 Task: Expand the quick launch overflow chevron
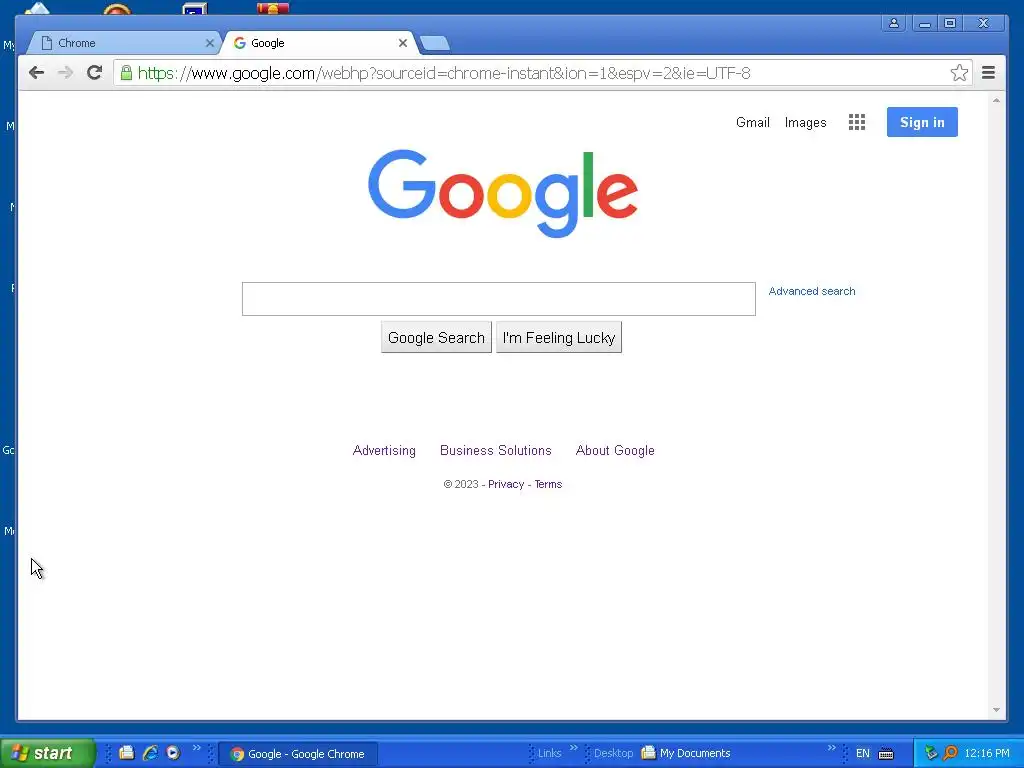(x=197, y=748)
